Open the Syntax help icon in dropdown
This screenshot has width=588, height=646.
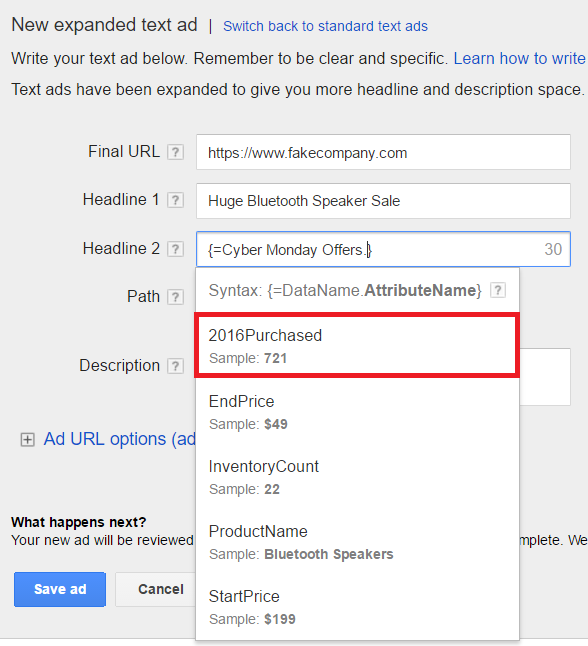pos(498,290)
